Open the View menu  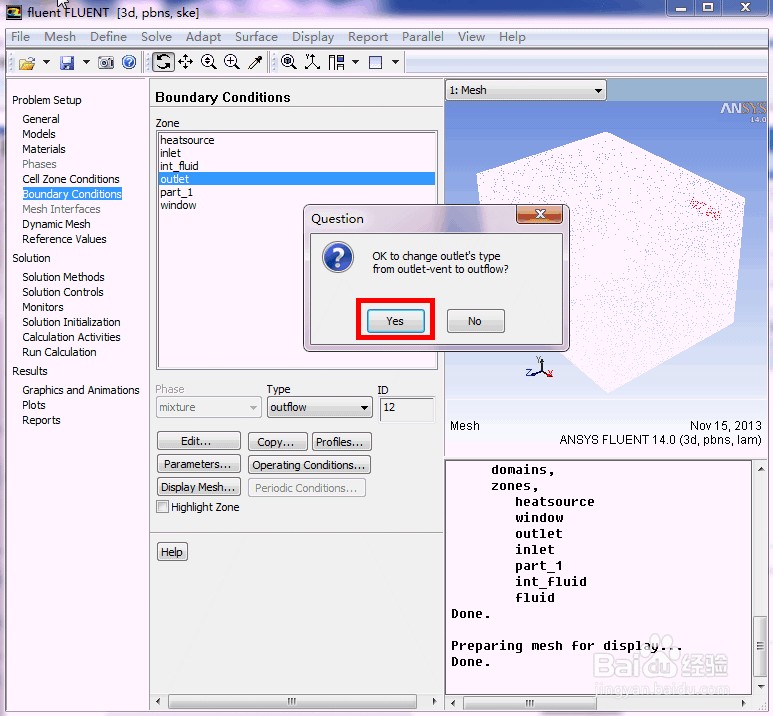coord(471,37)
